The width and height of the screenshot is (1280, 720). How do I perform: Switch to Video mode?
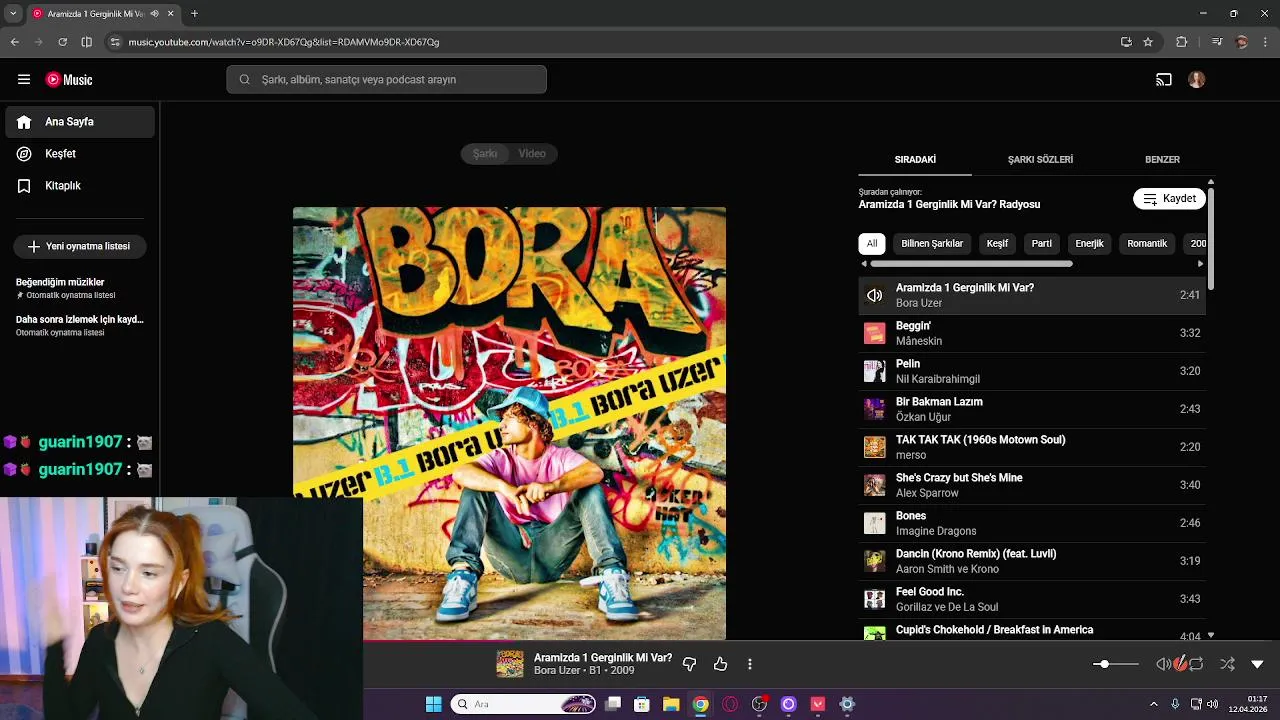[x=532, y=153]
